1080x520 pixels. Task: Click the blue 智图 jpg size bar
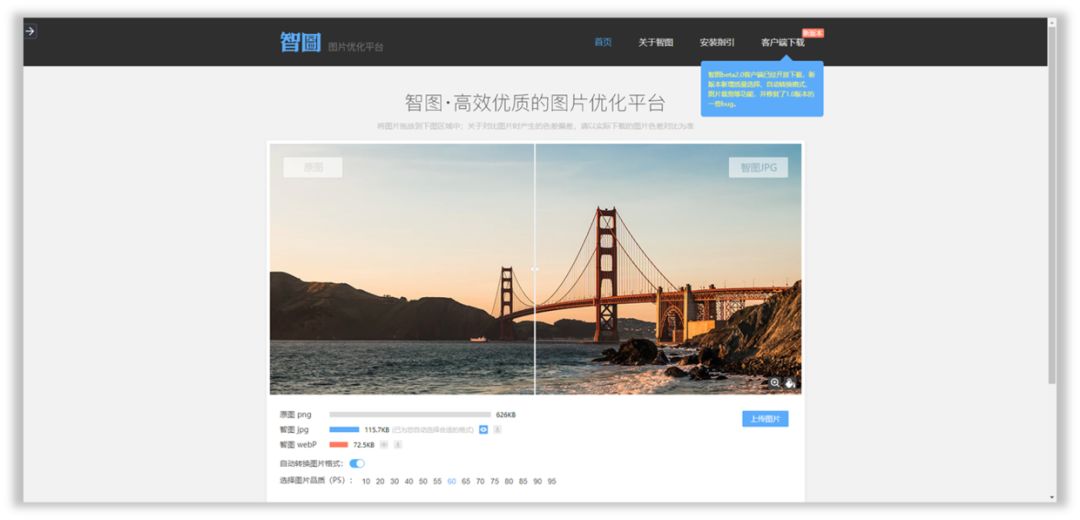344,430
